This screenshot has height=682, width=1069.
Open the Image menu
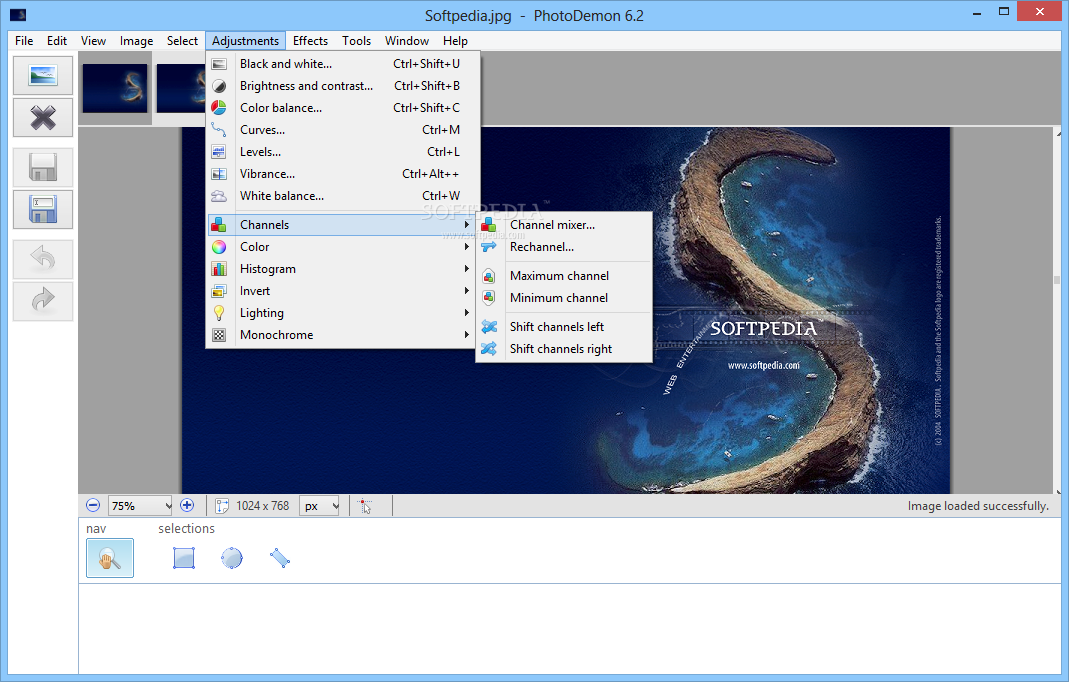(x=136, y=41)
